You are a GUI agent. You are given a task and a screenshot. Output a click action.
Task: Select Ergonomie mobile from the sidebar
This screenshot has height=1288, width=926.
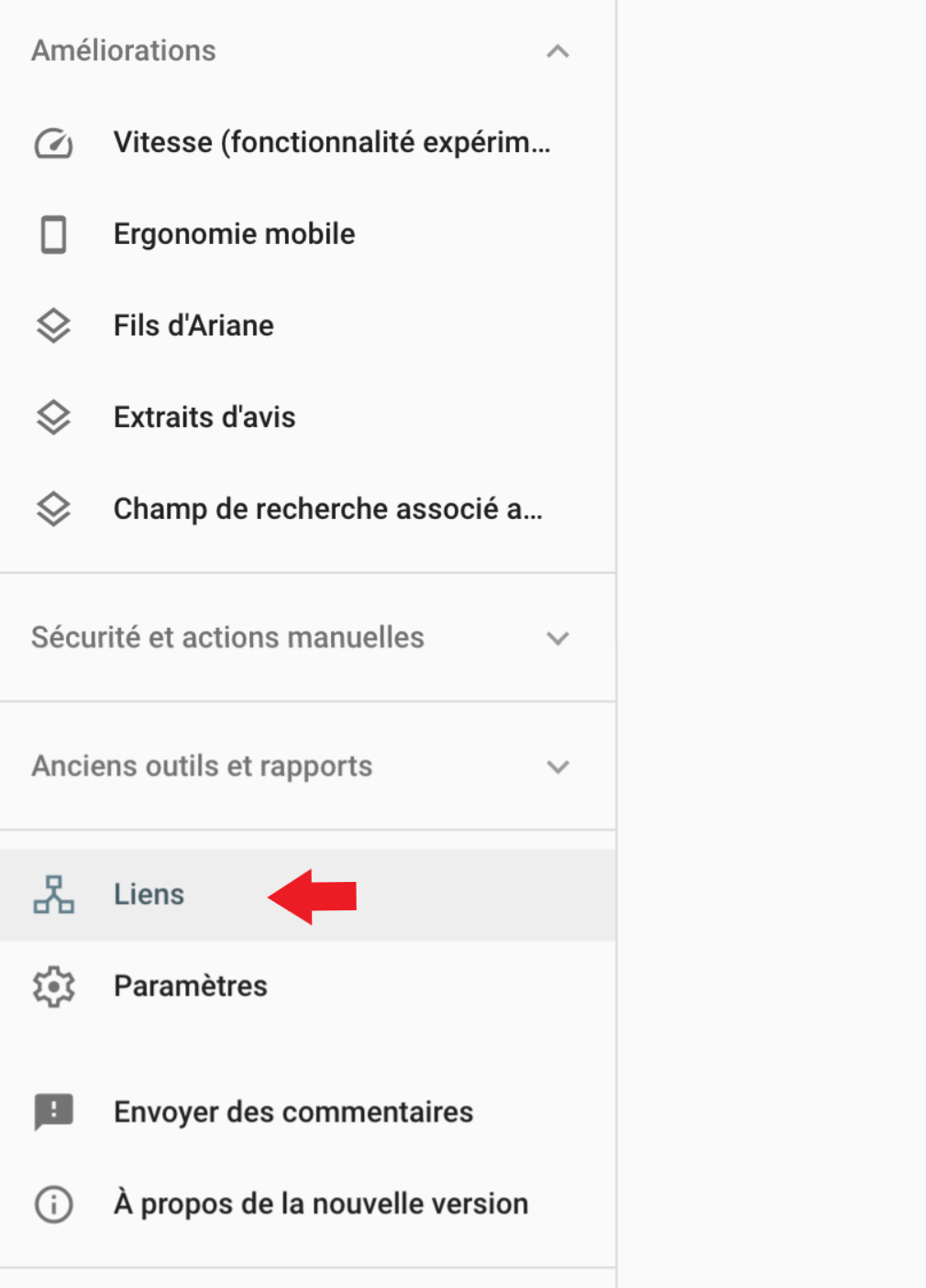point(234,234)
